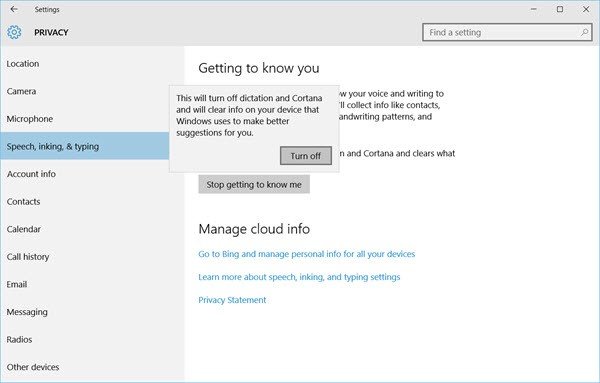
Task: Minimize the Settings window
Action: [x=534, y=9]
